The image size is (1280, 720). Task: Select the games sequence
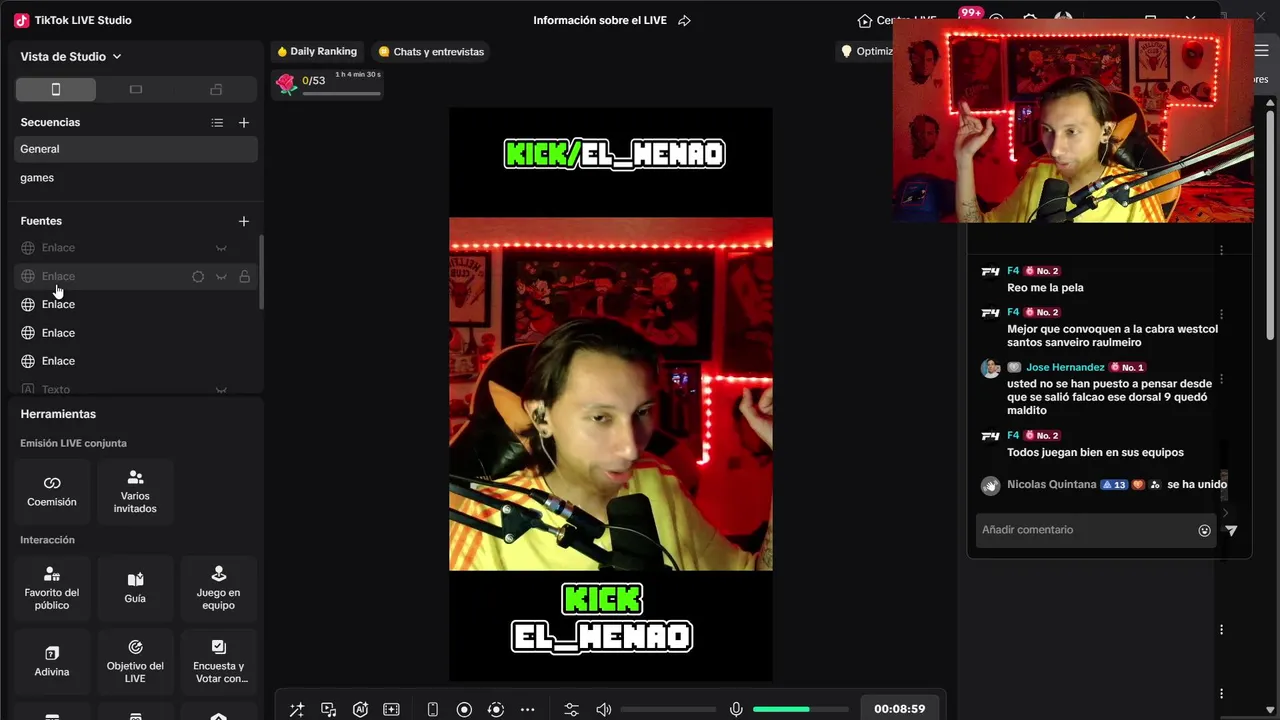pyautogui.click(x=136, y=178)
